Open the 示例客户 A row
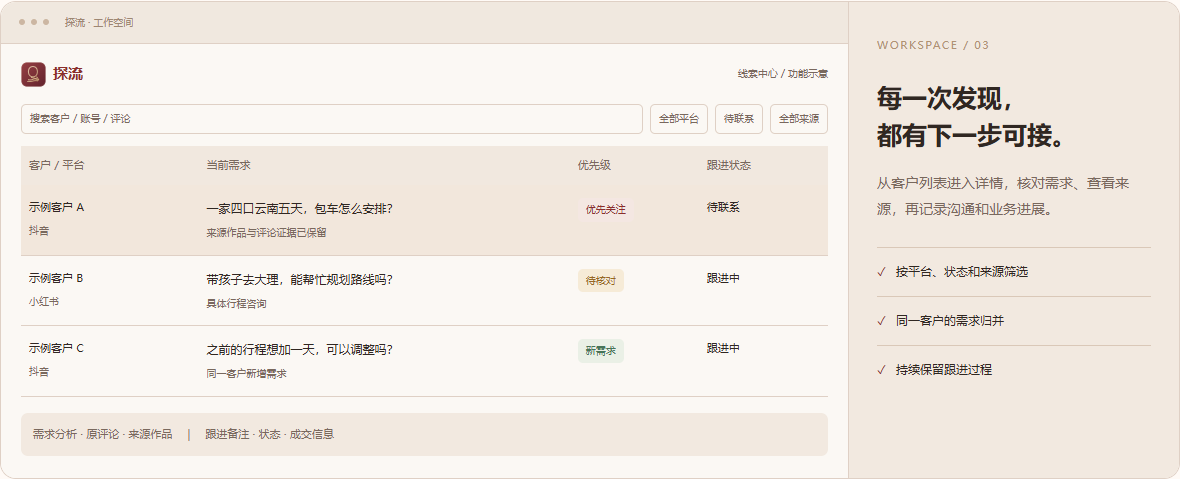 (x=424, y=220)
